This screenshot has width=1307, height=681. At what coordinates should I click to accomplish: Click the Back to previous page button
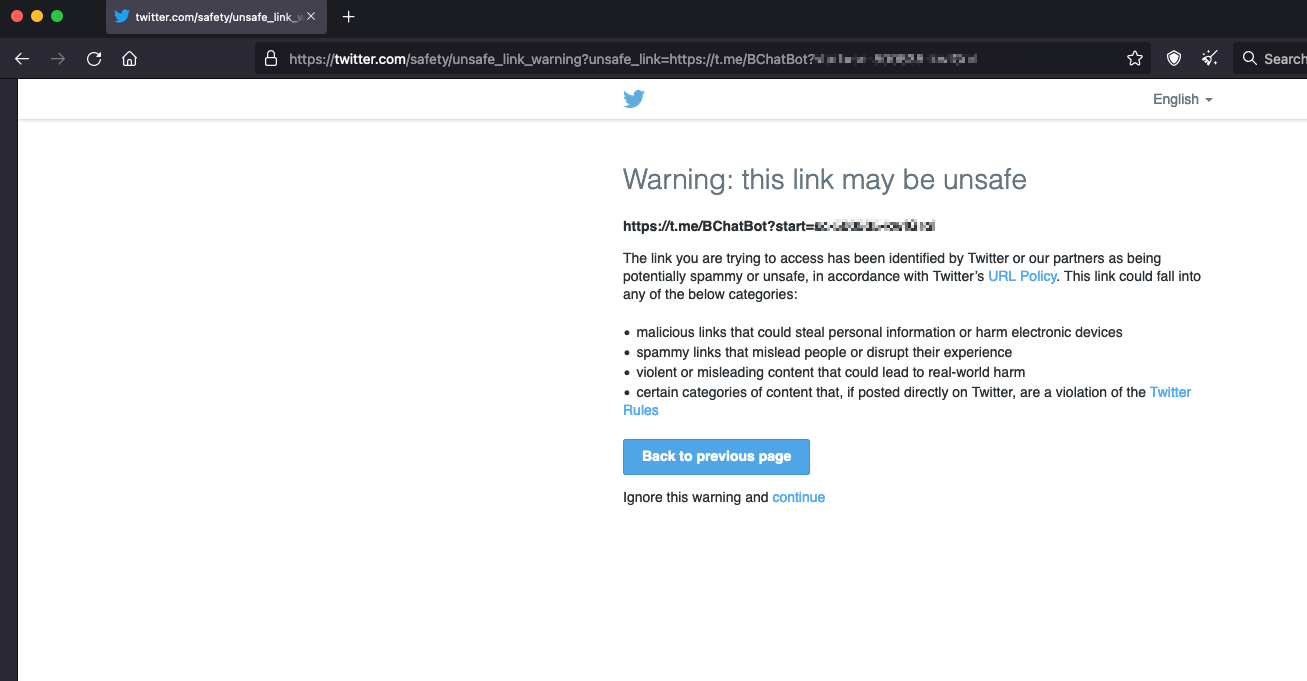716,457
